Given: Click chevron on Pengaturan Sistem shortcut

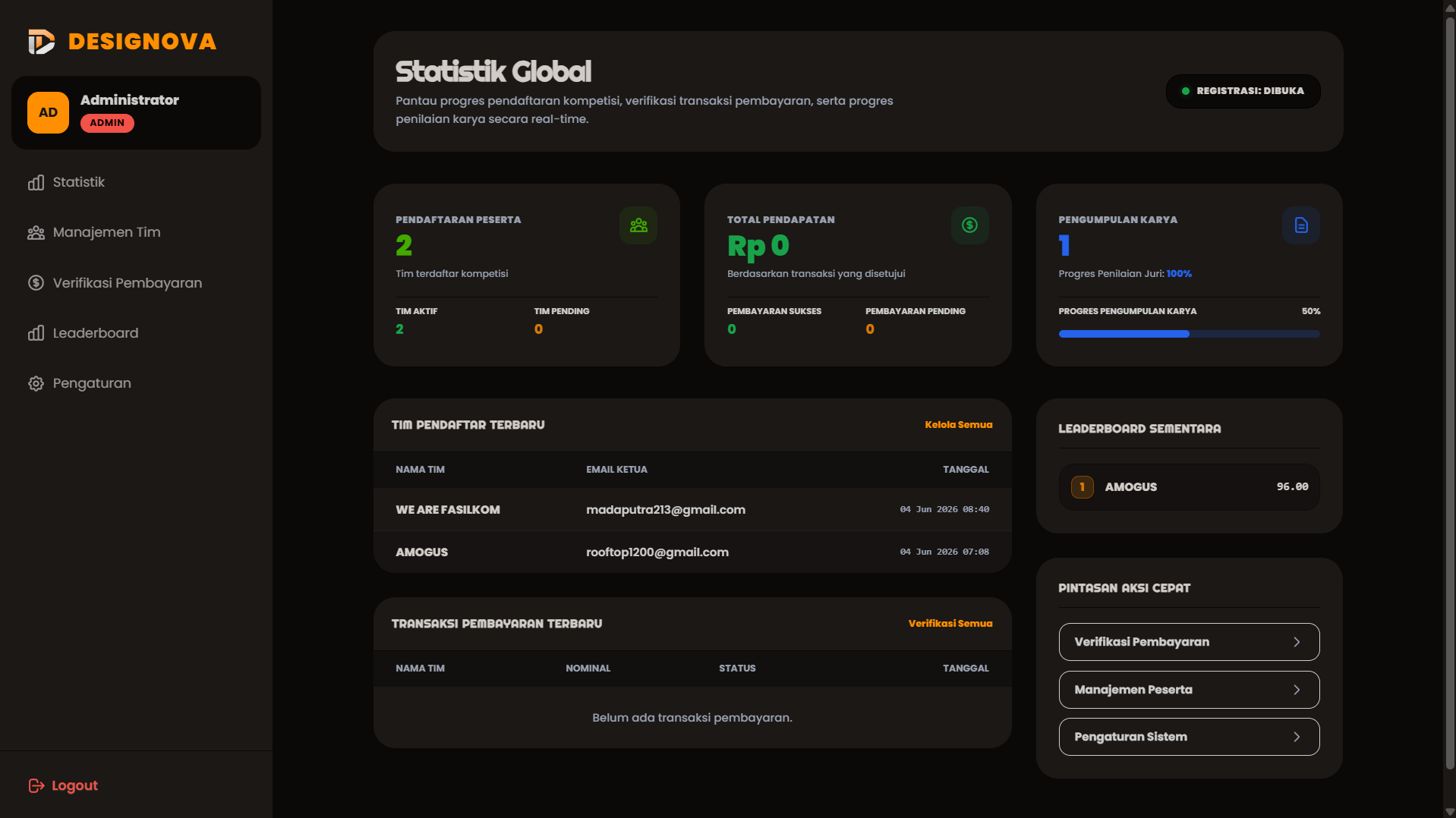Looking at the screenshot, I should [1297, 737].
